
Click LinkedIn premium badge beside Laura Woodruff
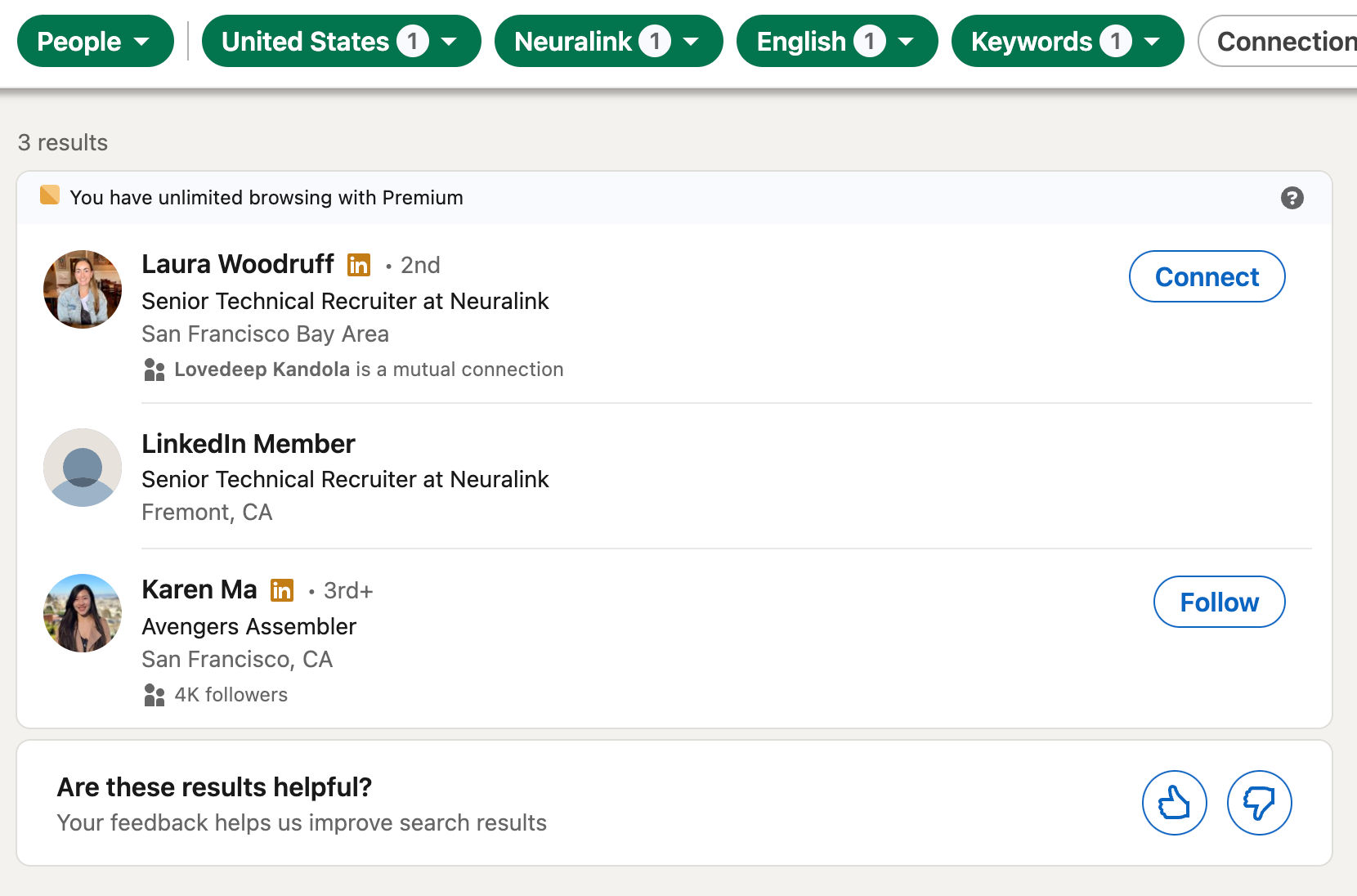[359, 265]
